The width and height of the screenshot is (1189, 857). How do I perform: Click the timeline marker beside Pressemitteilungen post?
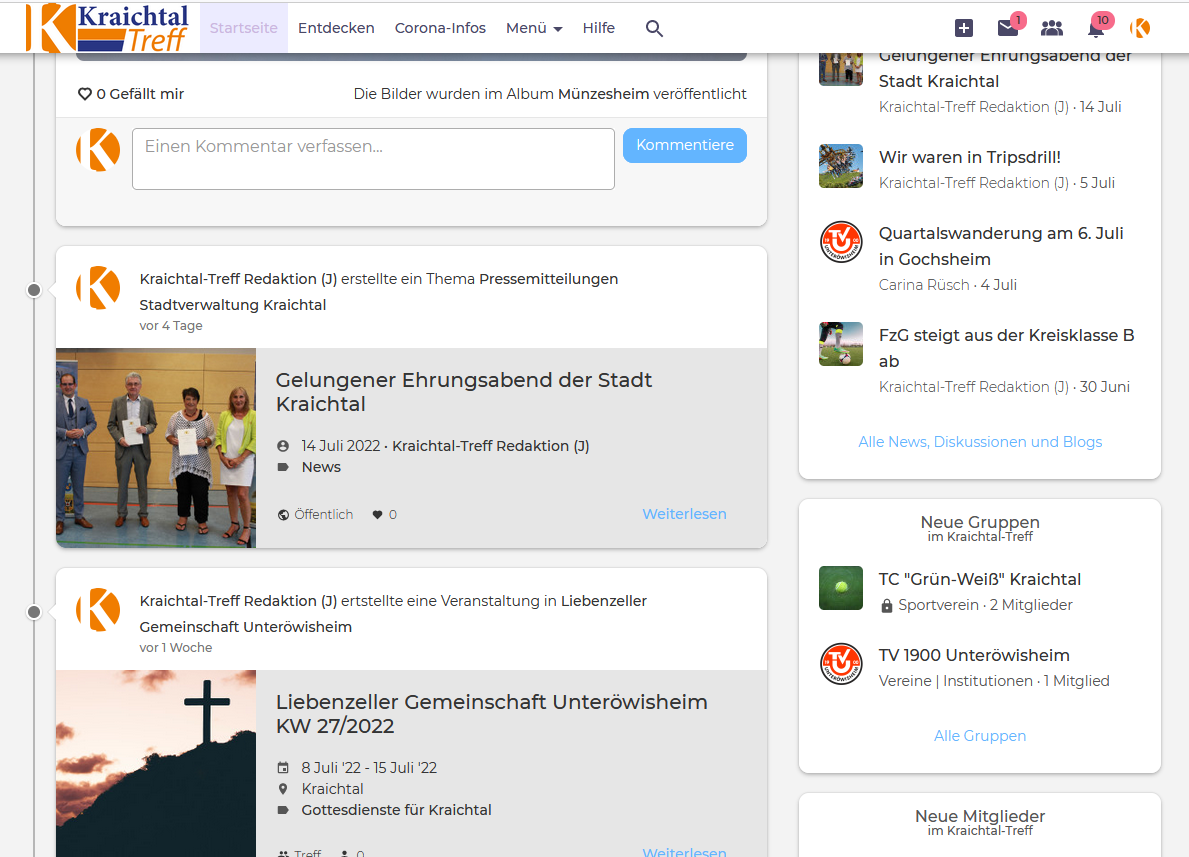[x=34, y=290]
